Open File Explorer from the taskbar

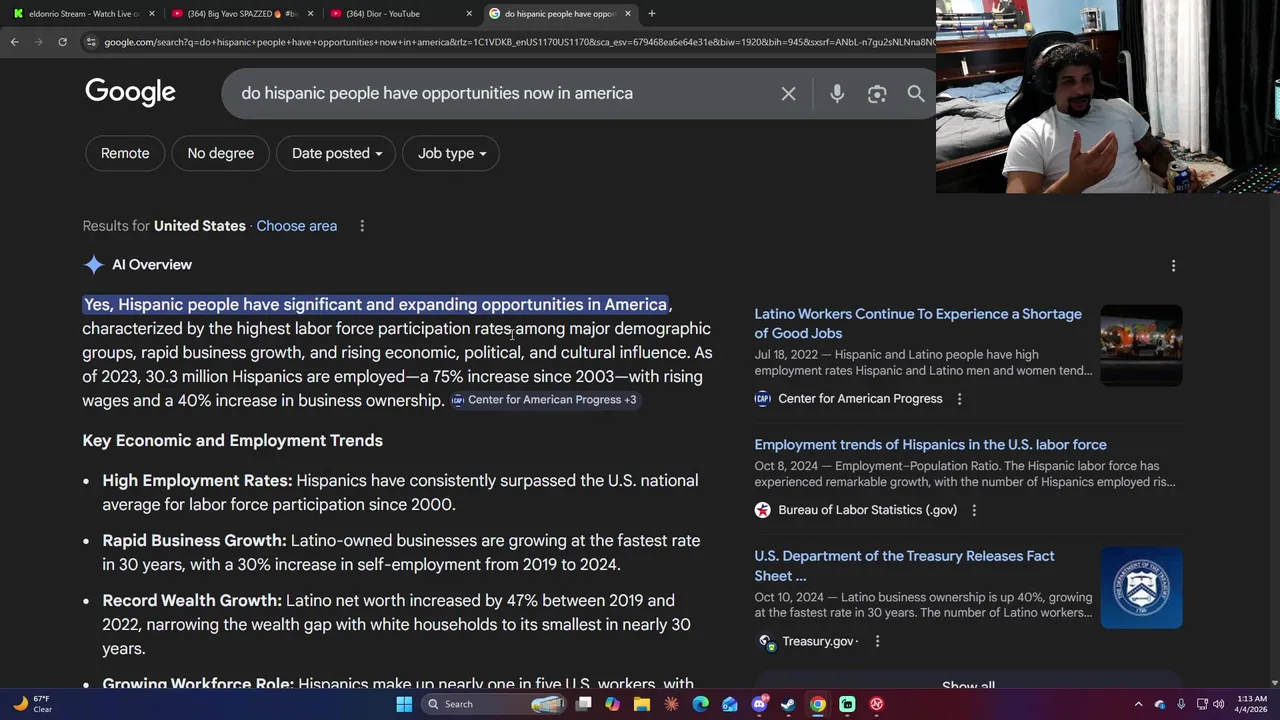point(642,704)
